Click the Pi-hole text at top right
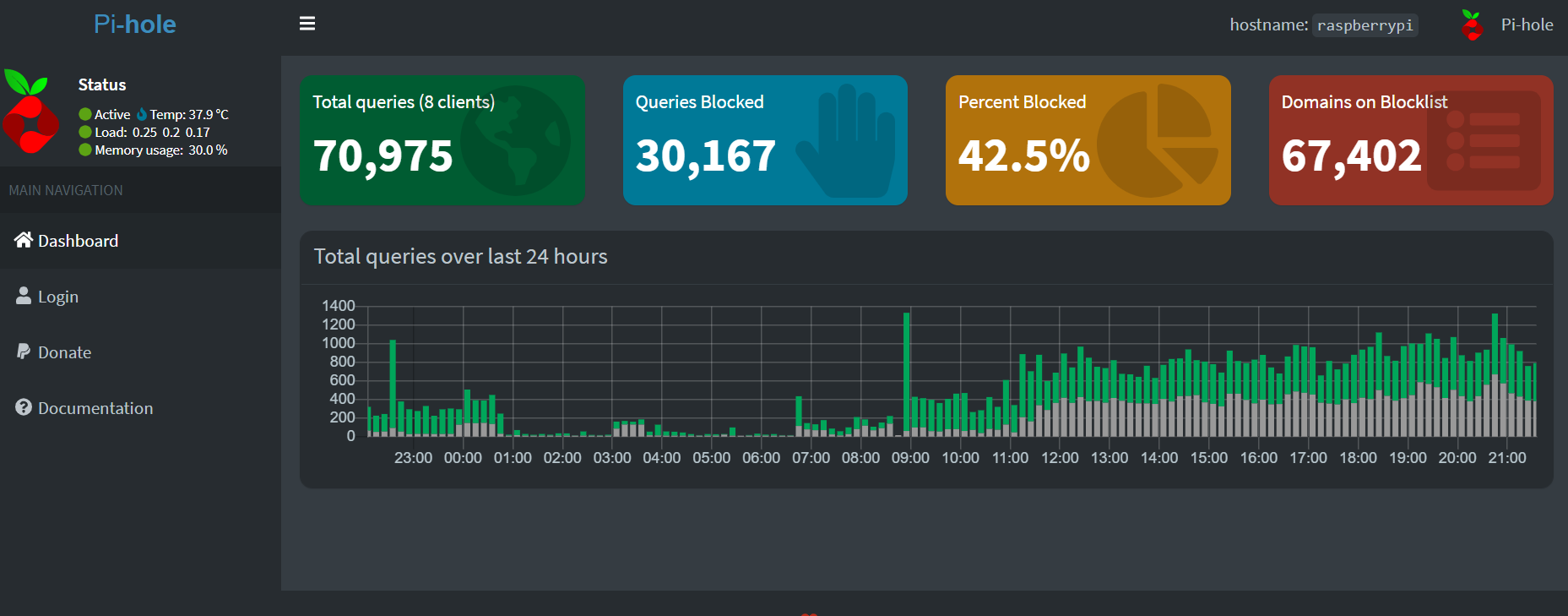The image size is (1568, 616). pyautogui.click(x=1527, y=25)
